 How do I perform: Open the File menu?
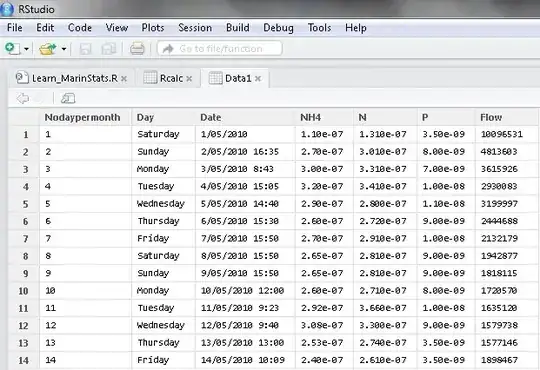click(x=14, y=28)
